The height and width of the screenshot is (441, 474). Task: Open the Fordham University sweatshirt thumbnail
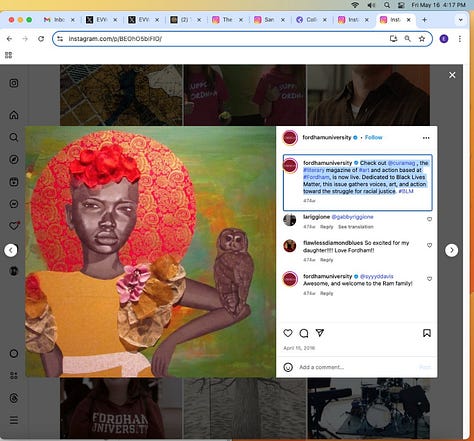121,408
